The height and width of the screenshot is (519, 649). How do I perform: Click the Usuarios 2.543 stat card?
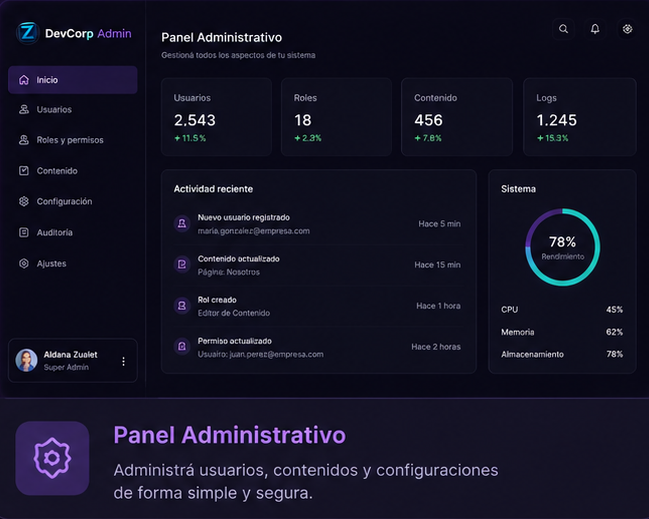pyautogui.click(x=216, y=117)
